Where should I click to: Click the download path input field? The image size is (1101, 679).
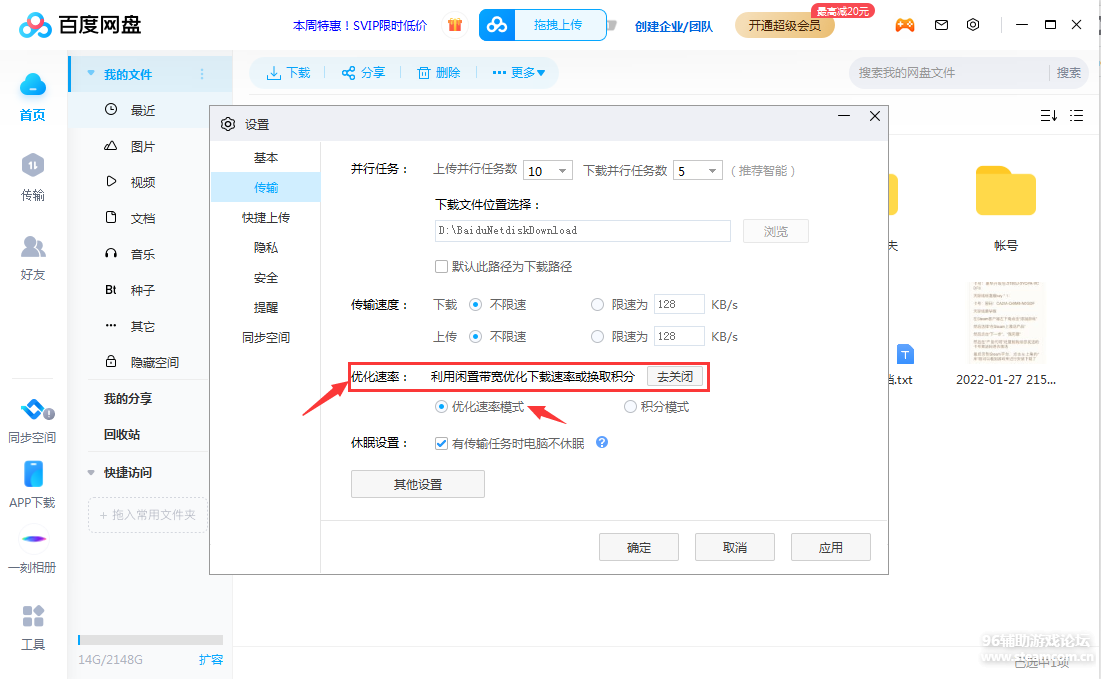582,231
